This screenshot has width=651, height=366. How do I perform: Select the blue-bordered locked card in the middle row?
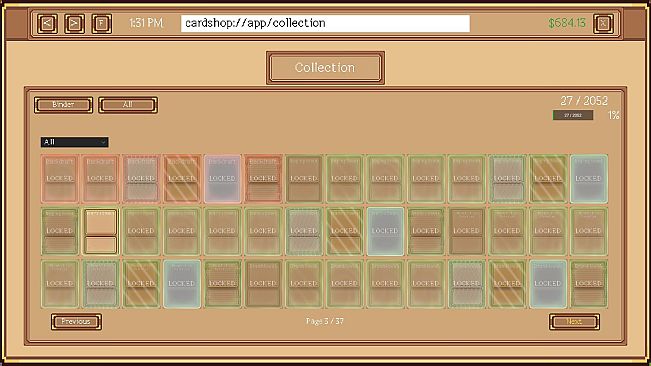click(x=385, y=232)
